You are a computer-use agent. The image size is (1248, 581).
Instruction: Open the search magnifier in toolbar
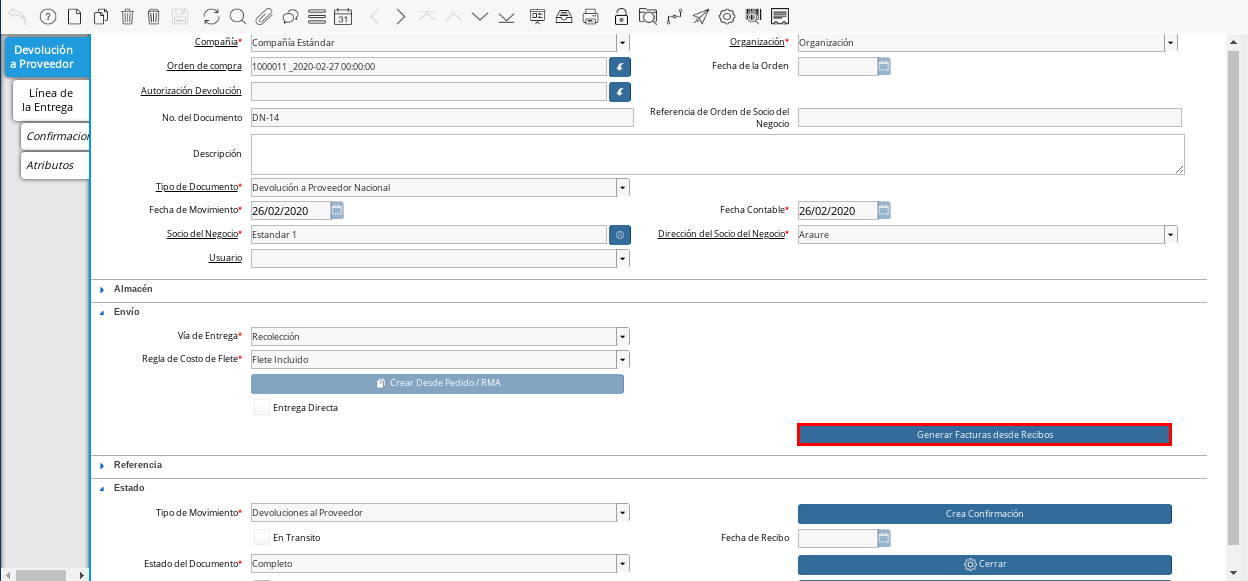(x=237, y=16)
